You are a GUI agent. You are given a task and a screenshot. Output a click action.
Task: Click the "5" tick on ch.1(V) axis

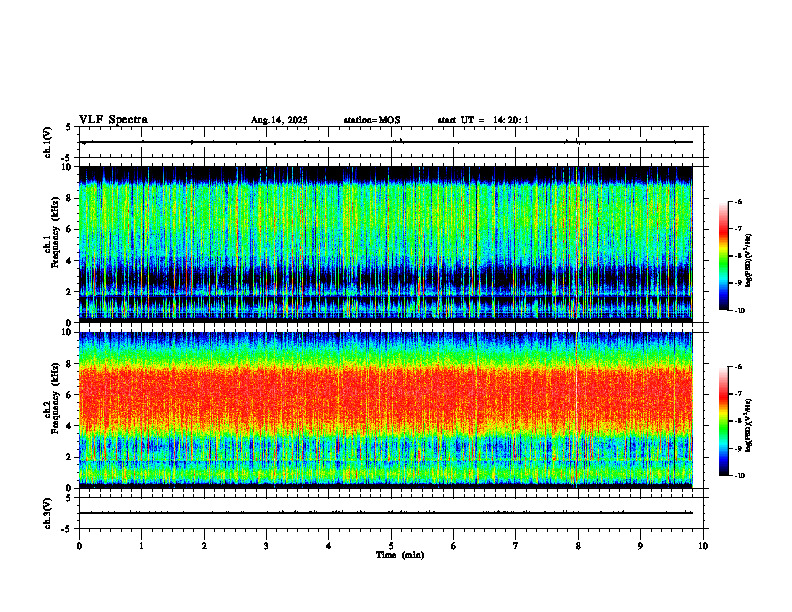coord(69,127)
